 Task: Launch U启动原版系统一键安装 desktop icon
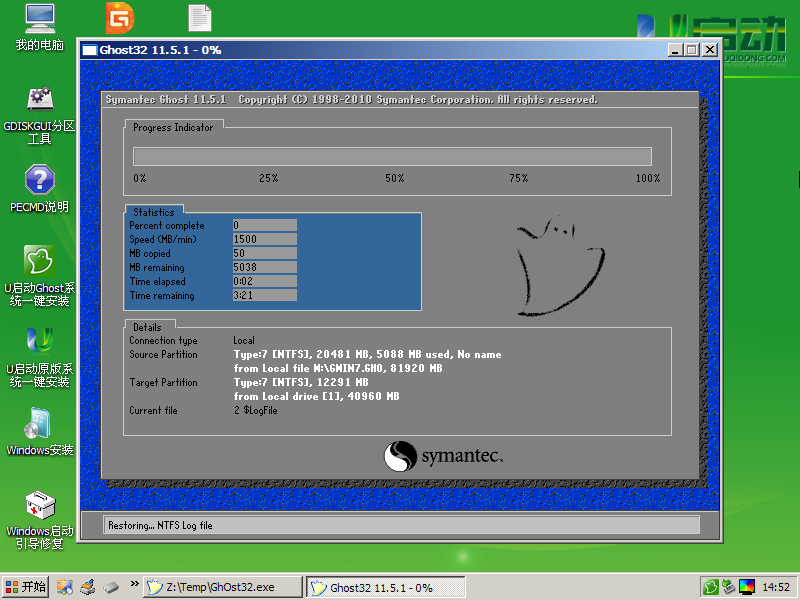point(40,357)
